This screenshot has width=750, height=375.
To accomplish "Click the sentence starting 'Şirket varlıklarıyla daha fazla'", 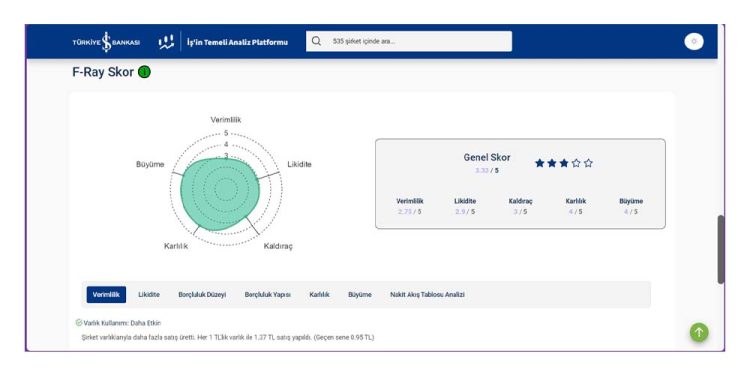I will 228,338.
